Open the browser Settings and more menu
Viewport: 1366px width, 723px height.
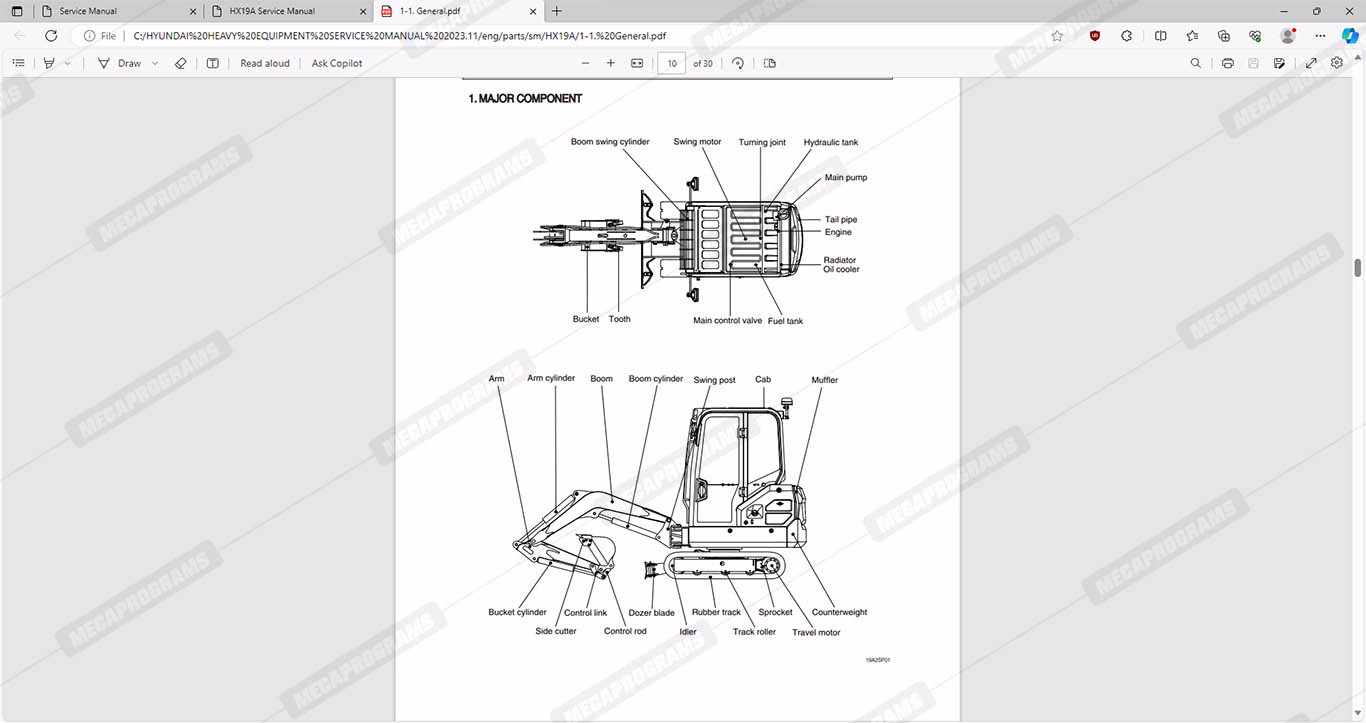pyautogui.click(x=1320, y=36)
